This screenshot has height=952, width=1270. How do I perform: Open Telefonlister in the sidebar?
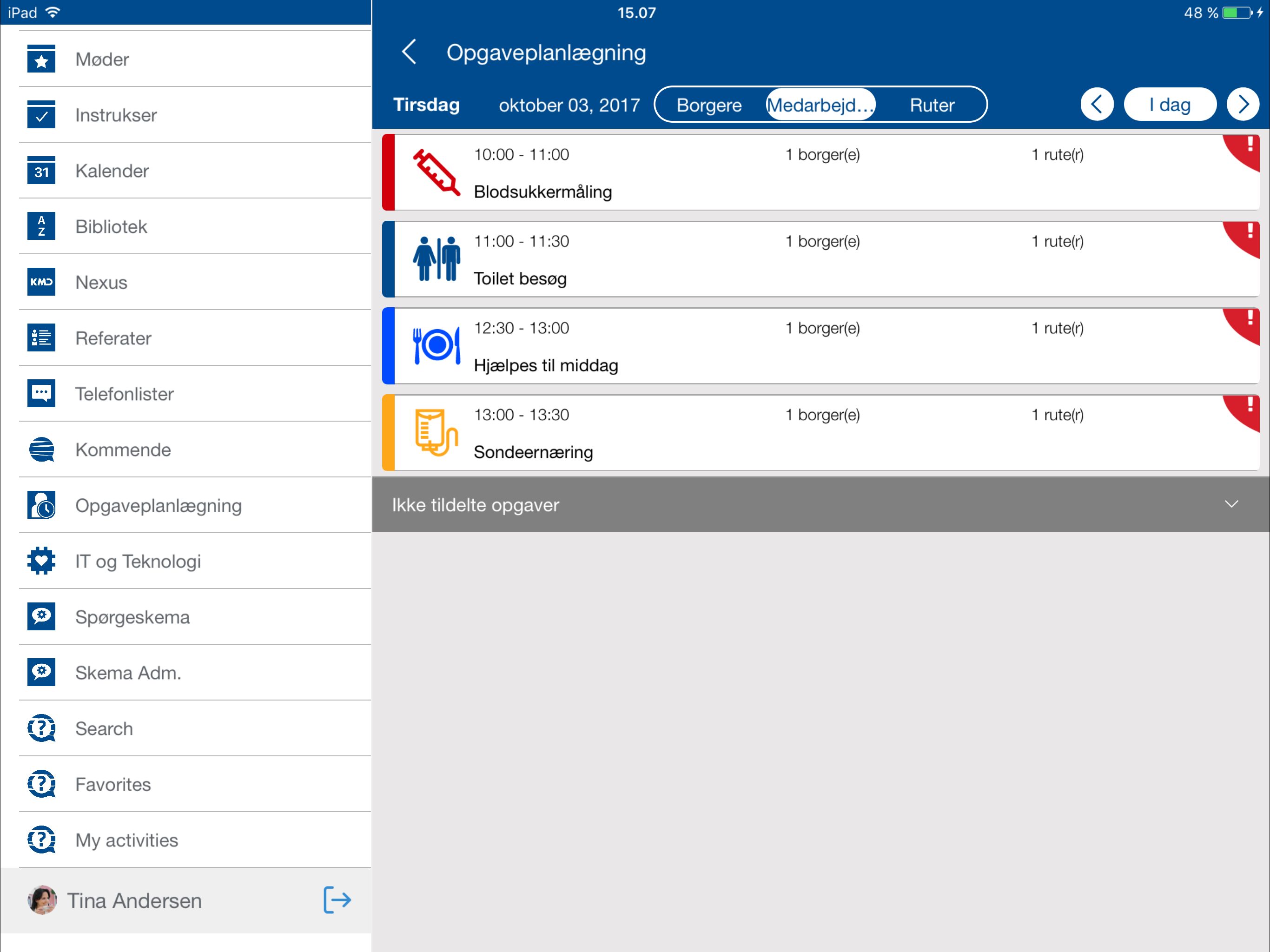pyautogui.click(x=124, y=394)
